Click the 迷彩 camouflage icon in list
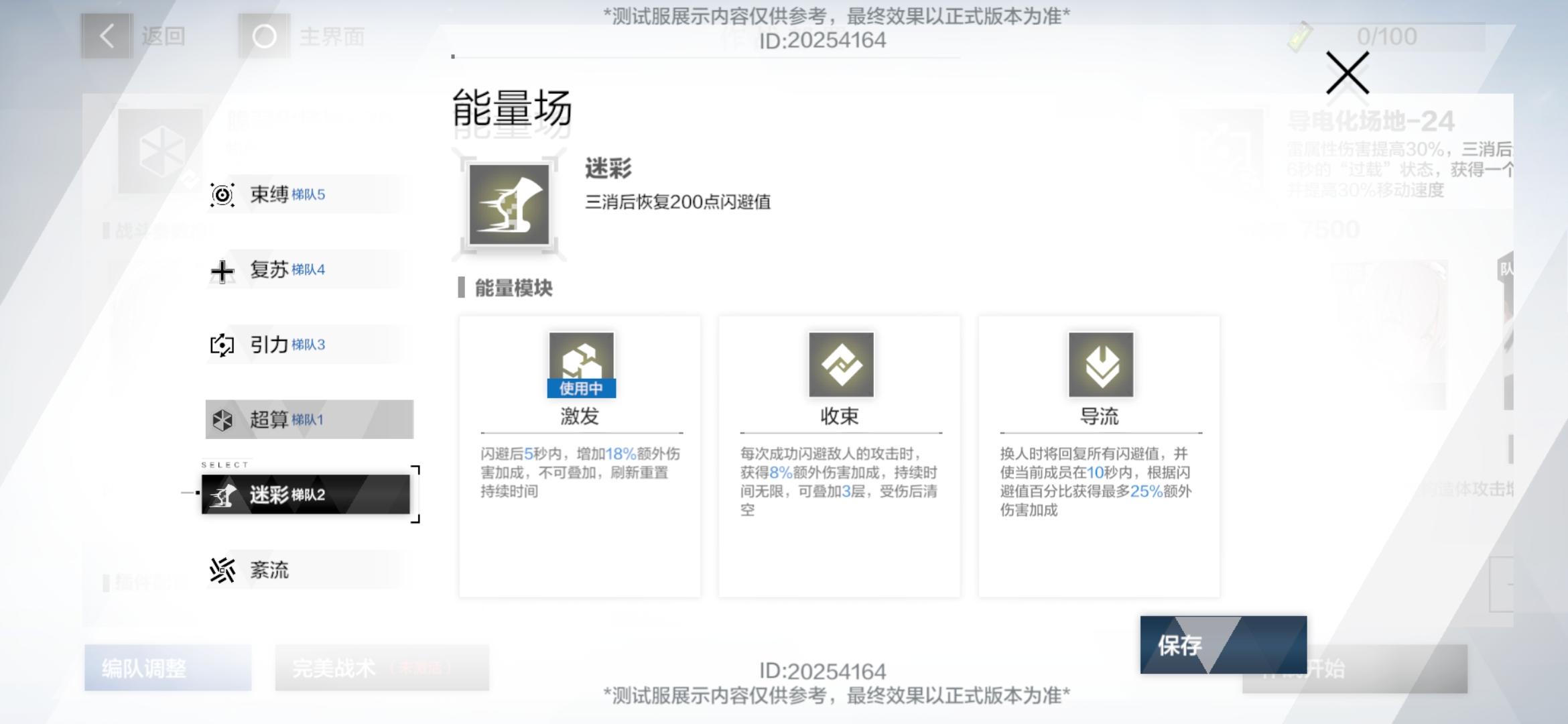1568x724 pixels. [222, 495]
